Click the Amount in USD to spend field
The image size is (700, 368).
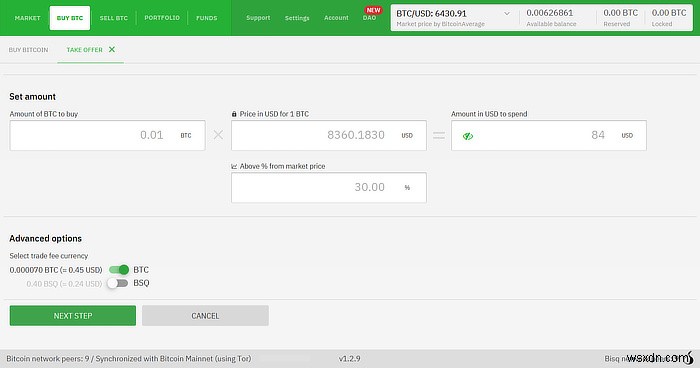(549, 135)
